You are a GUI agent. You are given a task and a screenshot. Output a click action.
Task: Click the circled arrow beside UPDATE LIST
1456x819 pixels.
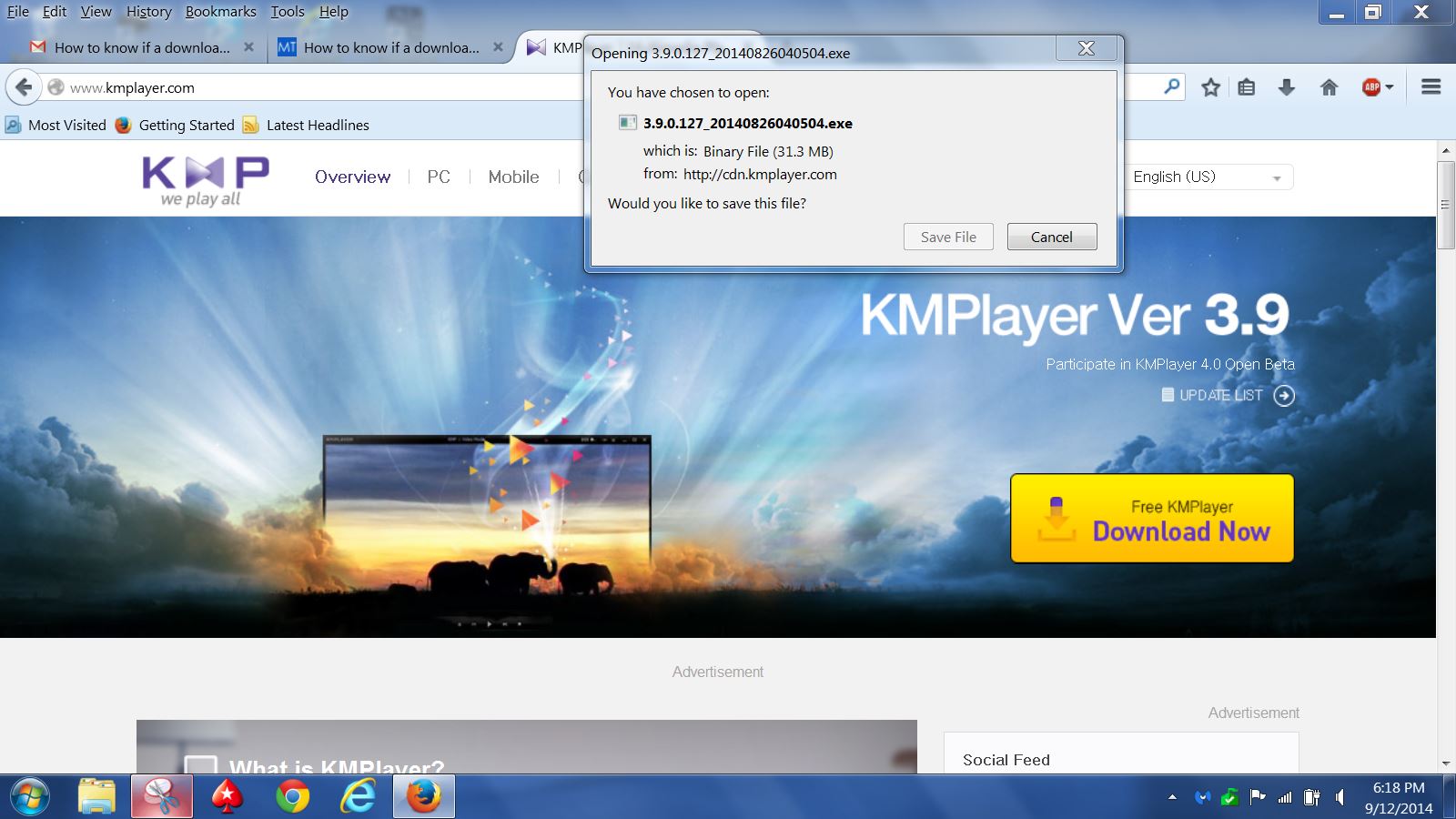tap(1284, 396)
